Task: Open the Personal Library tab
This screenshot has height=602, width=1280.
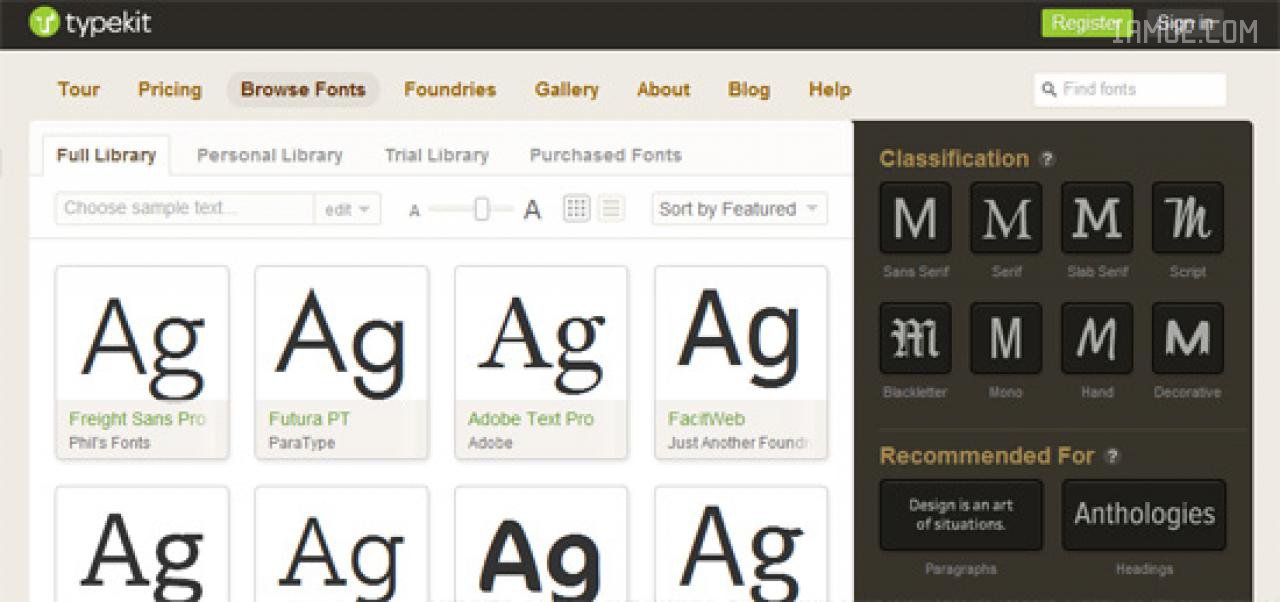Action: pos(270,156)
